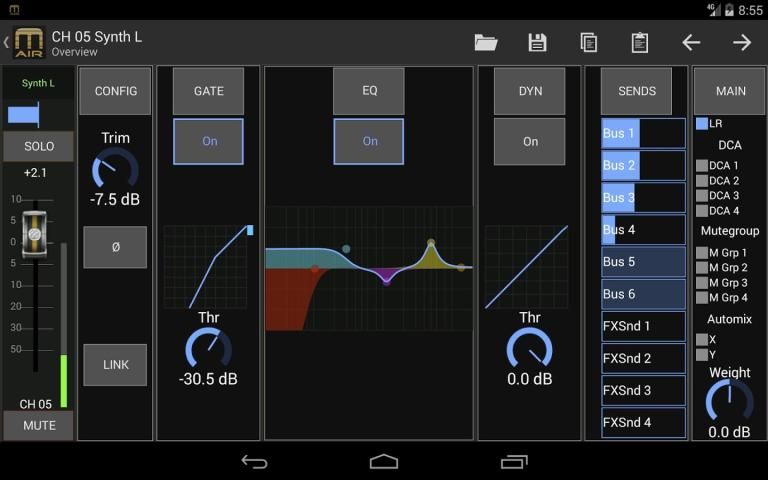The width and height of the screenshot is (768, 480).
Task: Check the DCA 1 checkbox
Action: pyautogui.click(x=702, y=166)
